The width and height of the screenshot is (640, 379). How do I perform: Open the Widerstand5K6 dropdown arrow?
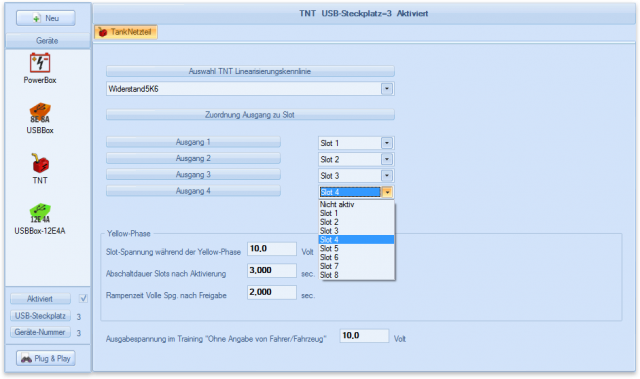(387, 89)
